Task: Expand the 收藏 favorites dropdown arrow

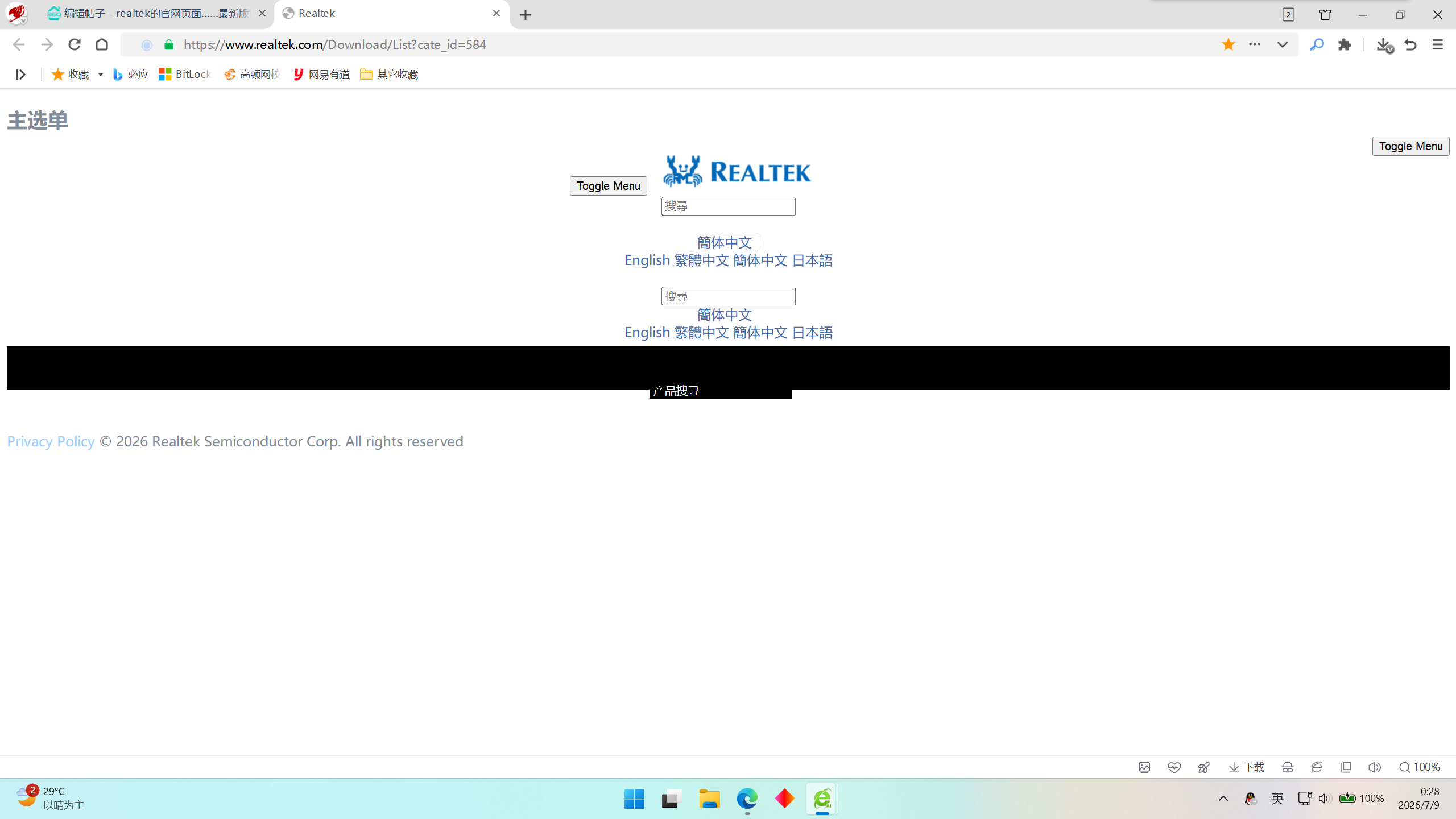Action: pos(100,75)
